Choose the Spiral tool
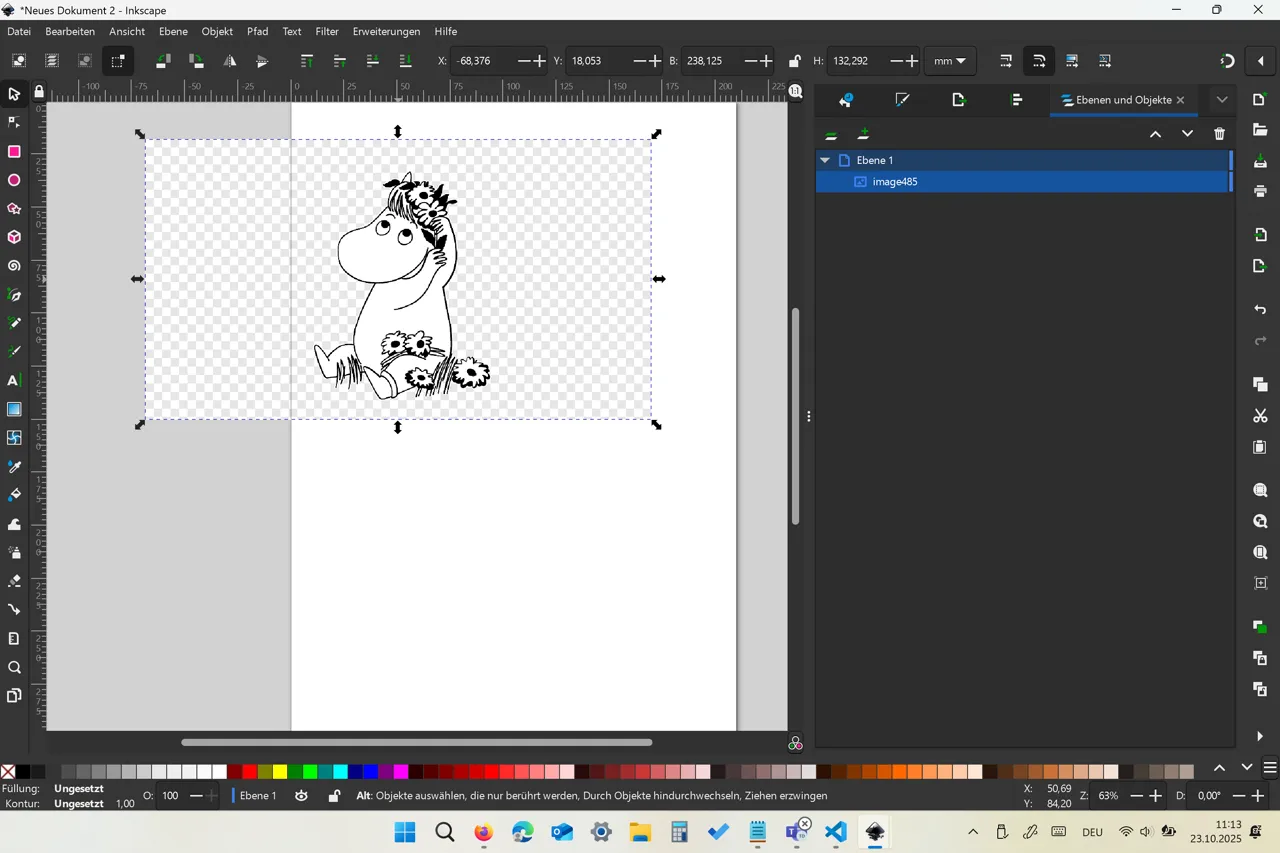Screen dimensions: 1280x853 tap(14, 267)
